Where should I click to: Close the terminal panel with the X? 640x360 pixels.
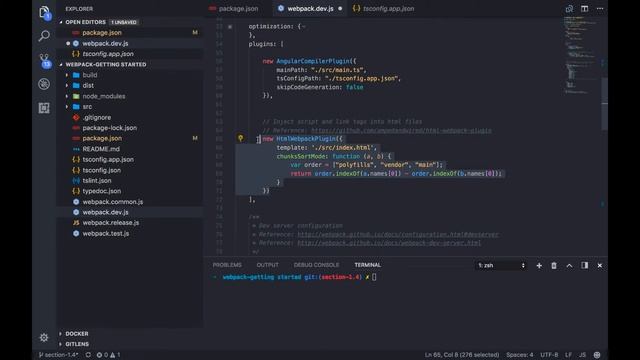[600, 266]
